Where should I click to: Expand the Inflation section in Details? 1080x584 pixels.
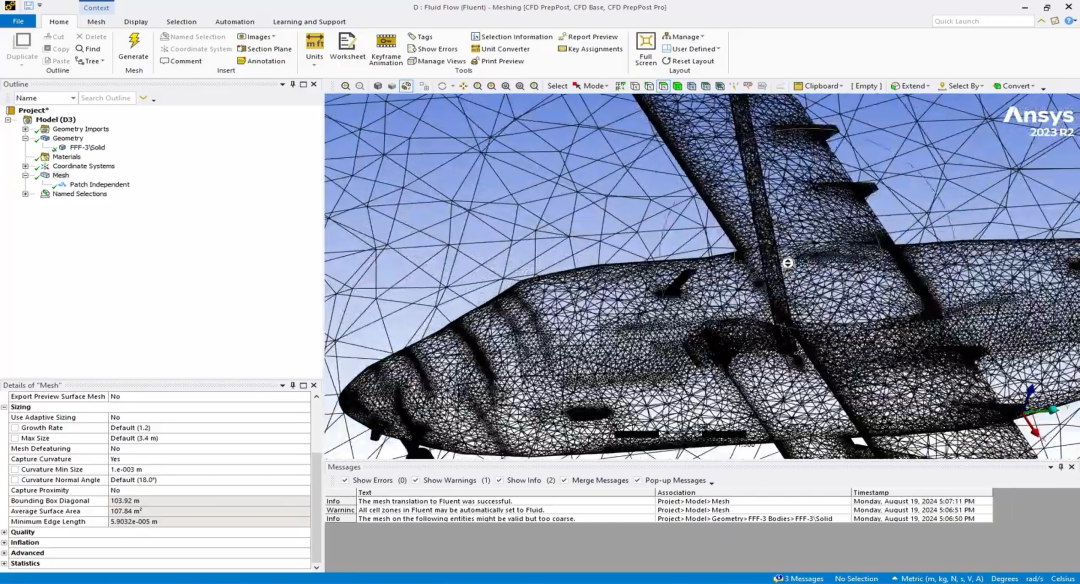(4, 543)
